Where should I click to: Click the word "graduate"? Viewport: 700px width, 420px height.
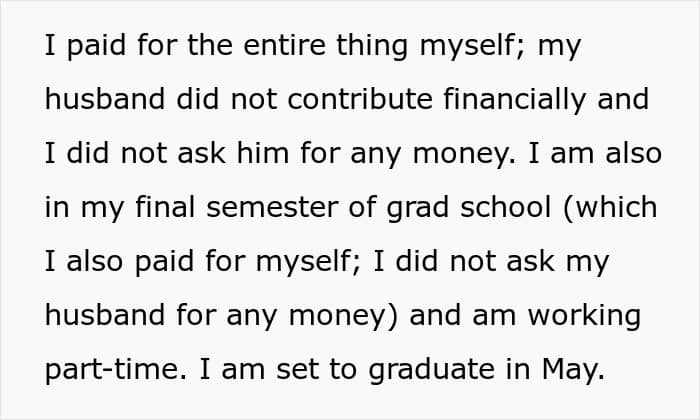(432, 370)
